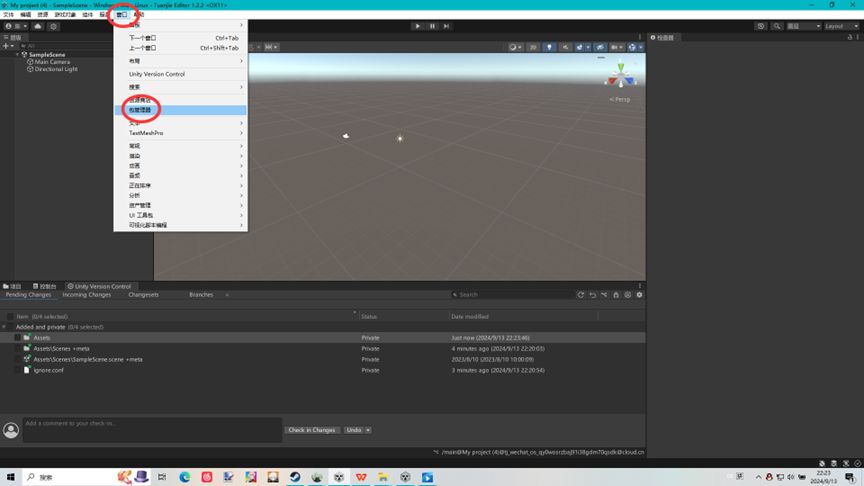Check the Assets row checkbox
This screenshot has height=486, width=864.
pyautogui.click(x=17, y=338)
